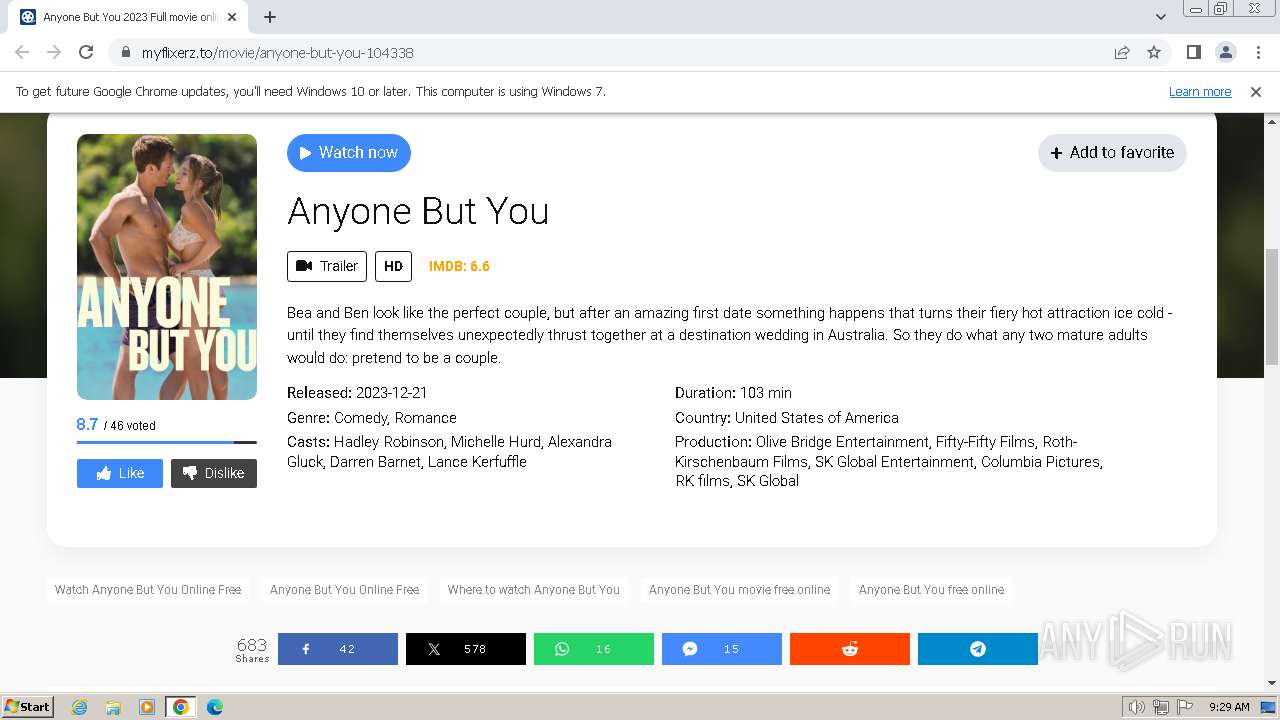
Task: Click the Anyone But You poster
Action: (167, 267)
